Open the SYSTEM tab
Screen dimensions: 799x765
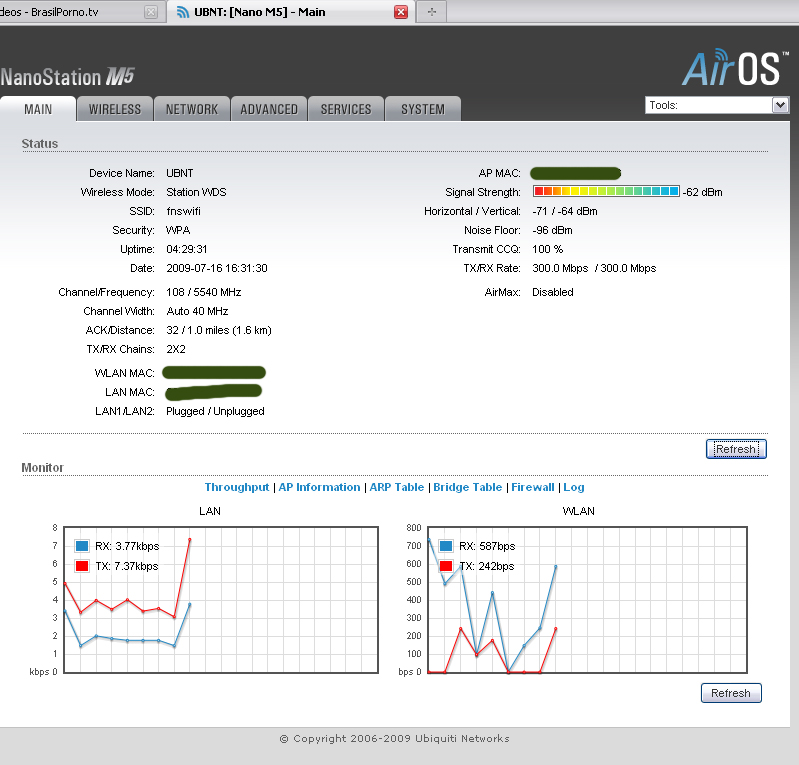(423, 109)
